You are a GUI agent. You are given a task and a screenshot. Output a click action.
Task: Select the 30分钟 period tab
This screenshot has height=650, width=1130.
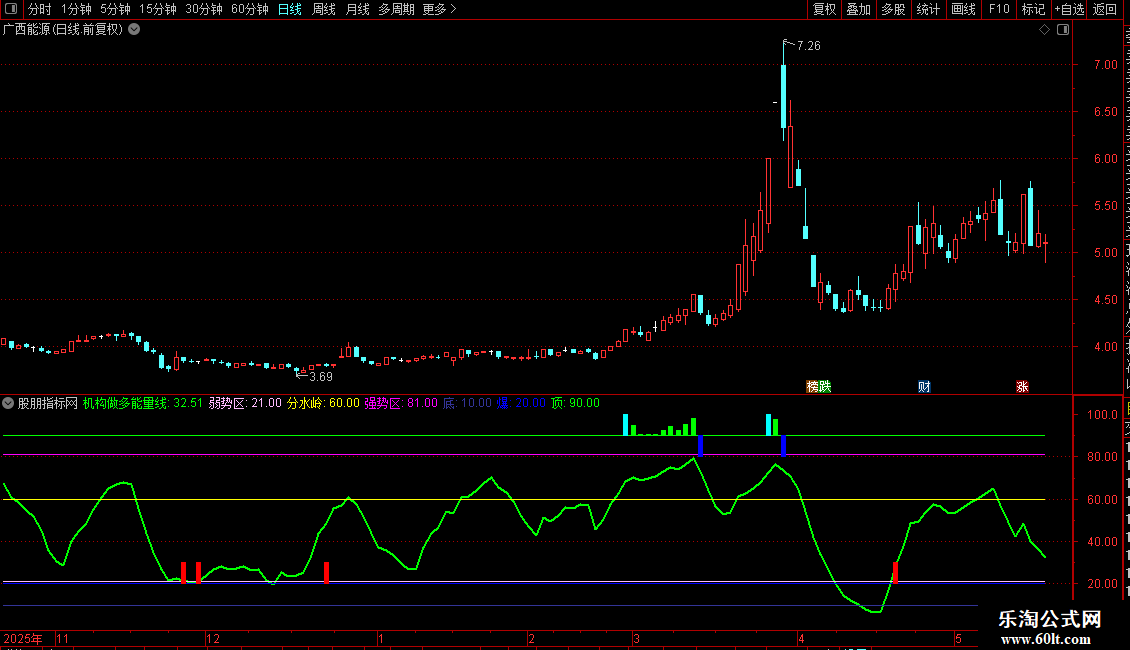click(204, 9)
